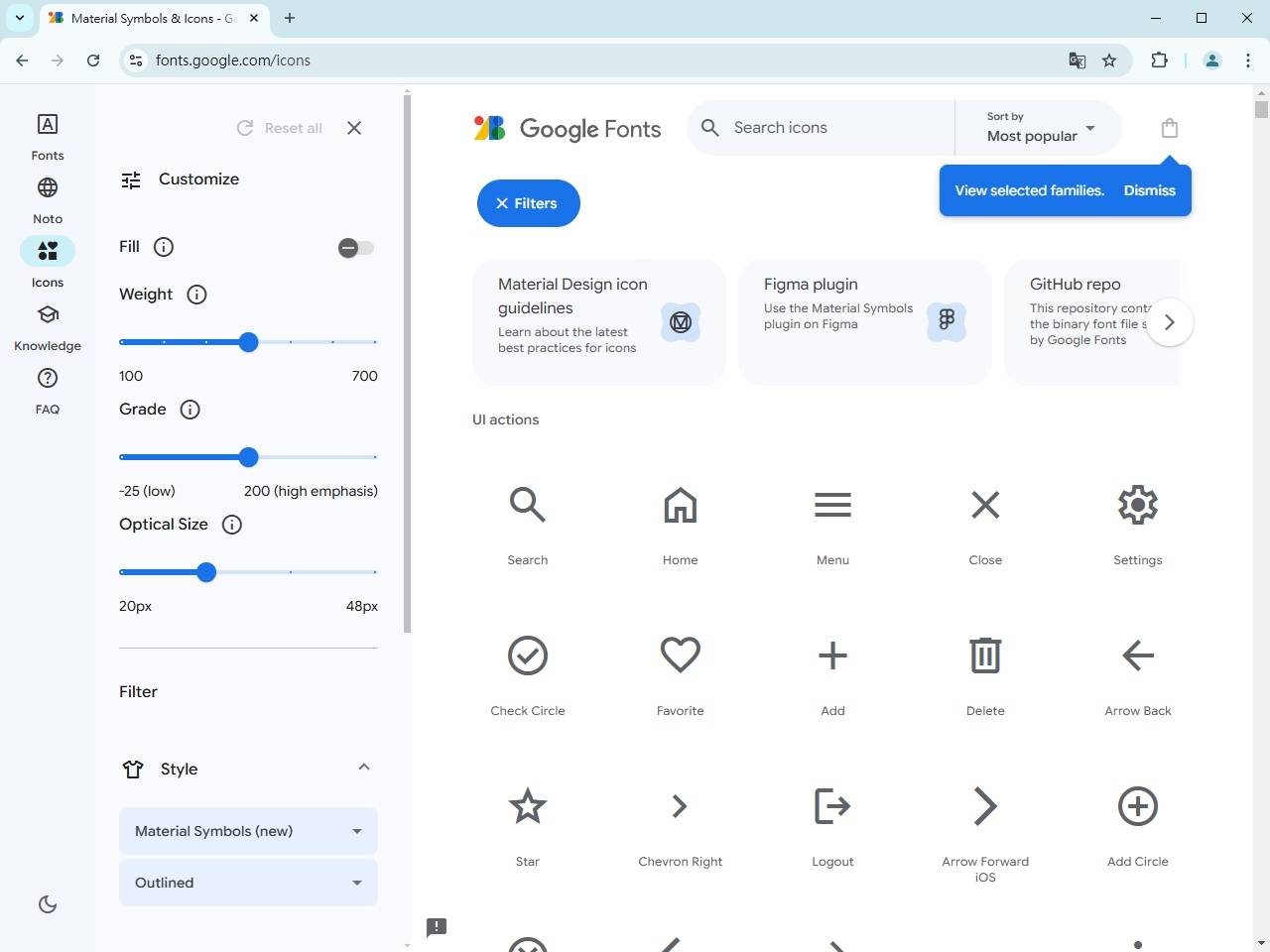Viewport: 1270px width, 952px height.
Task: Show Weight info tooltip icon
Action: 196,295
